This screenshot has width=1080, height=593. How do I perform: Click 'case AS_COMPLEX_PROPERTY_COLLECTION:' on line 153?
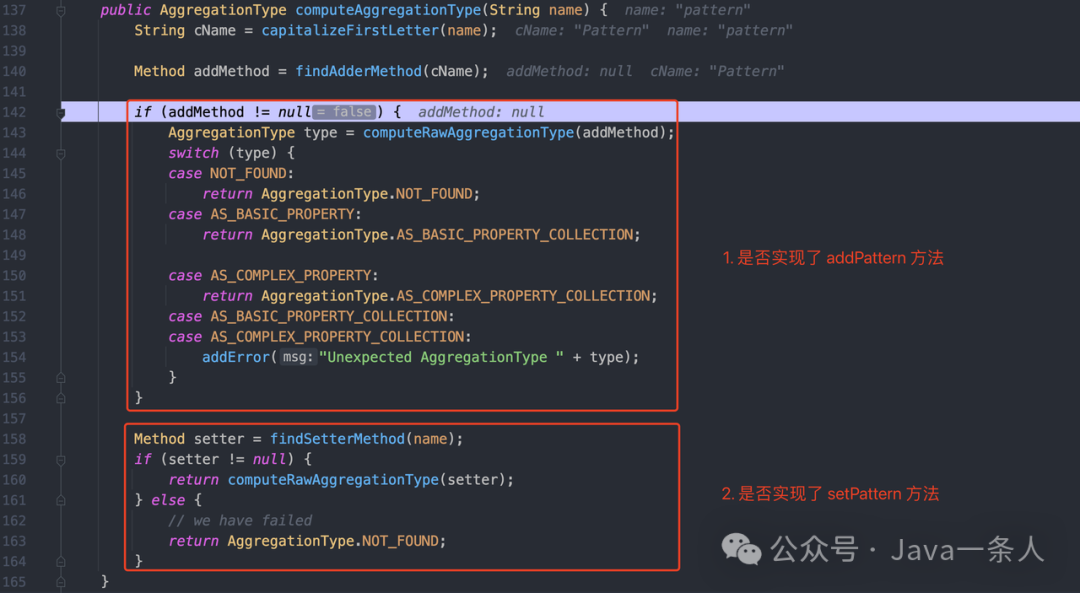click(320, 337)
